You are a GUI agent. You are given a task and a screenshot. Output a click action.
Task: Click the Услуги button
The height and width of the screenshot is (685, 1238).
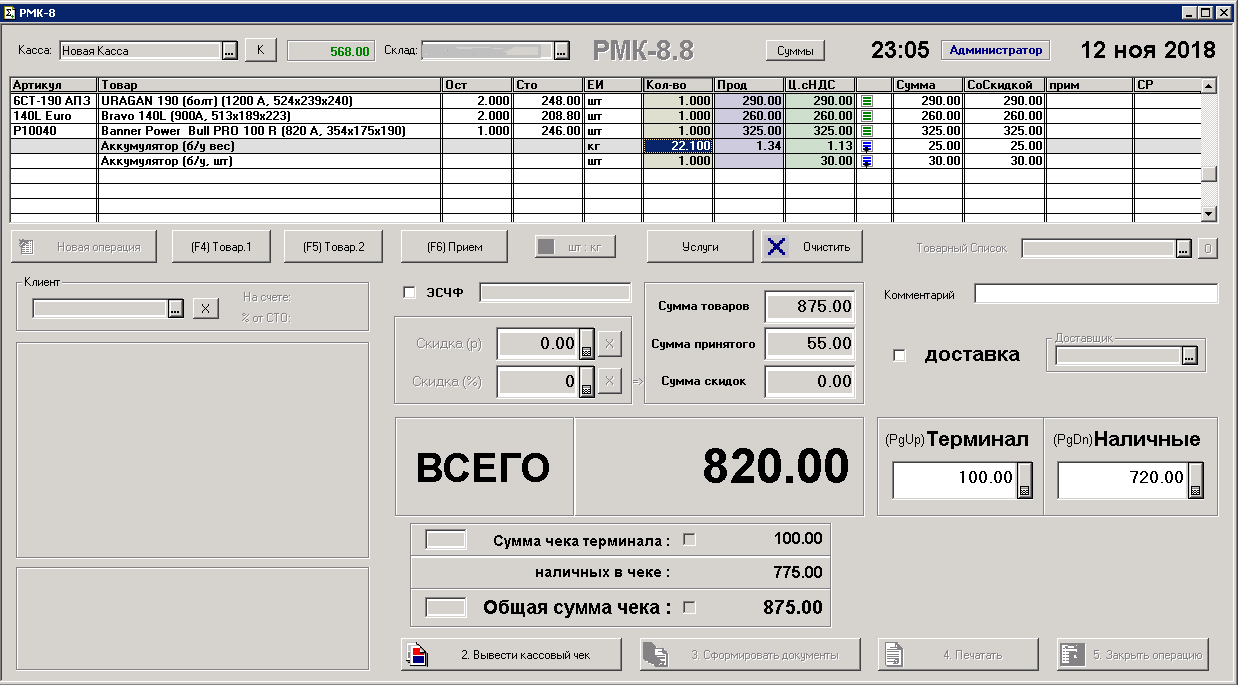pos(700,247)
